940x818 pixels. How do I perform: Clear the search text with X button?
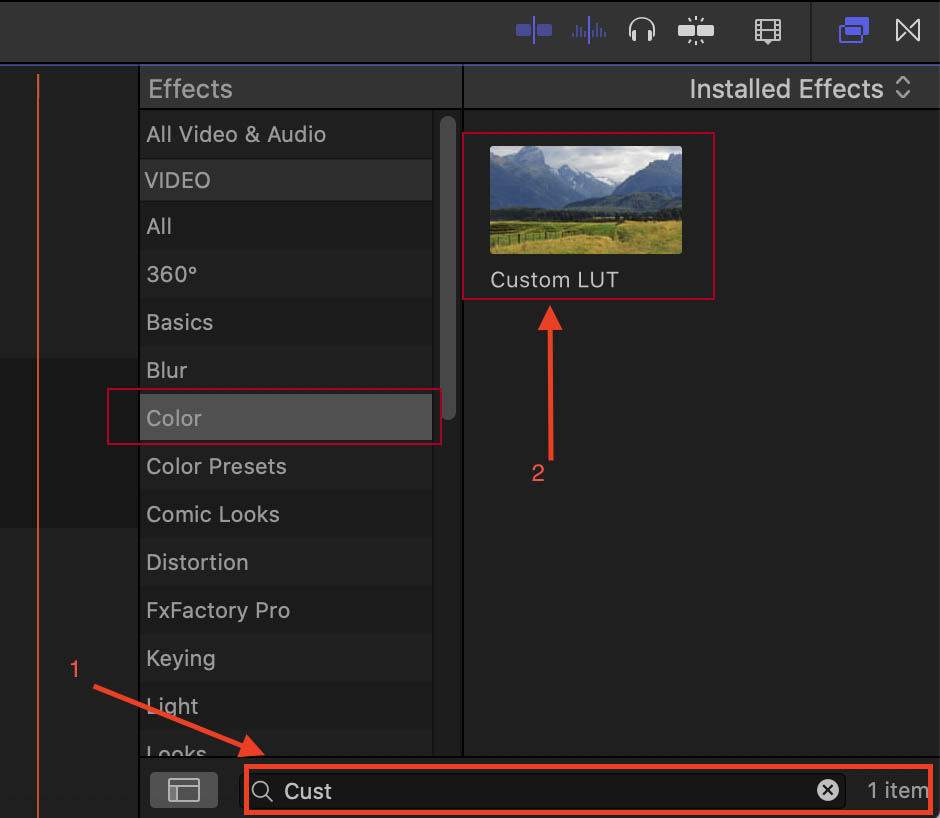tap(828, 790)
